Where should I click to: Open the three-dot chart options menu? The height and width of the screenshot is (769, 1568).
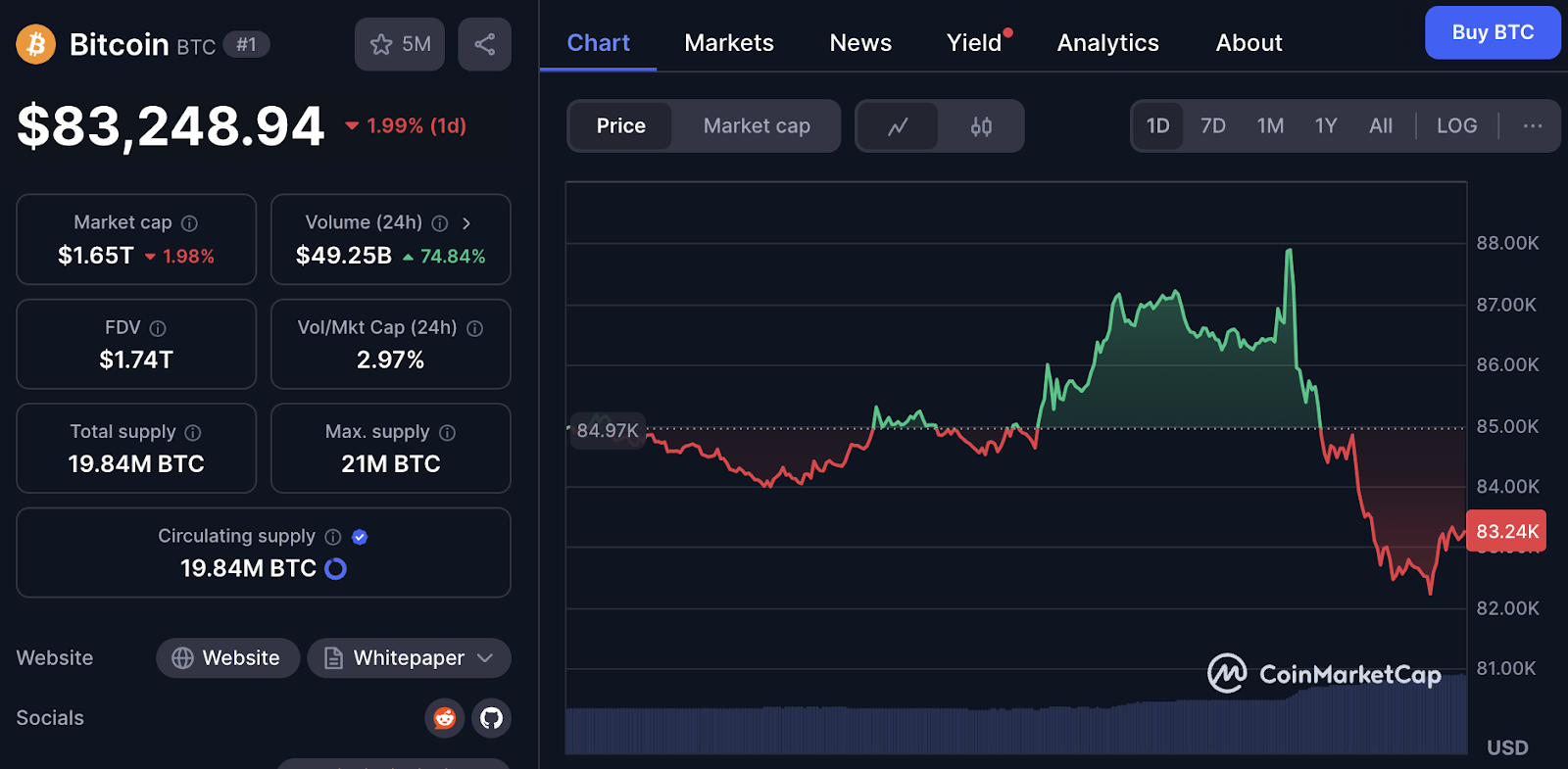(x=1533, y=126)
